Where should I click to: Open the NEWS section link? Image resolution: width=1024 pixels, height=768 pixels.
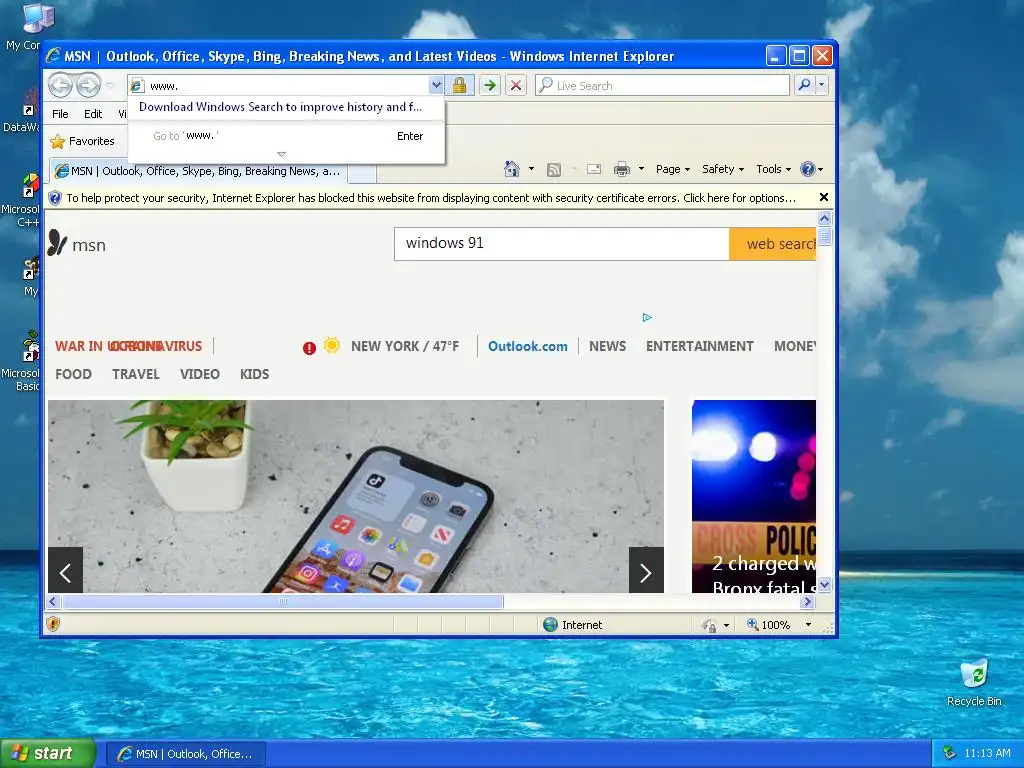(607, 346)
